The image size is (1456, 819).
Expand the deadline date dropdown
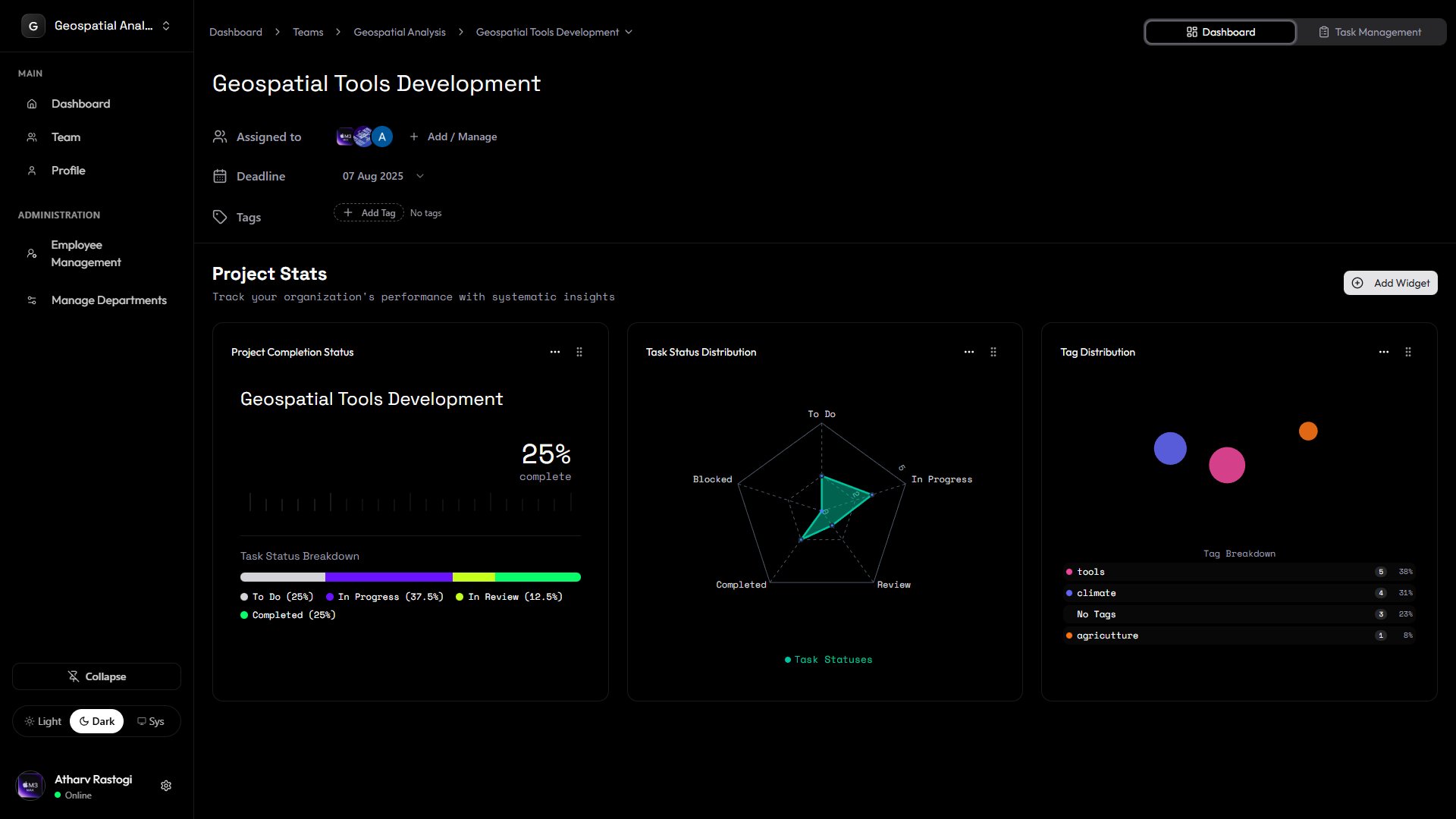tap(420, 176)
